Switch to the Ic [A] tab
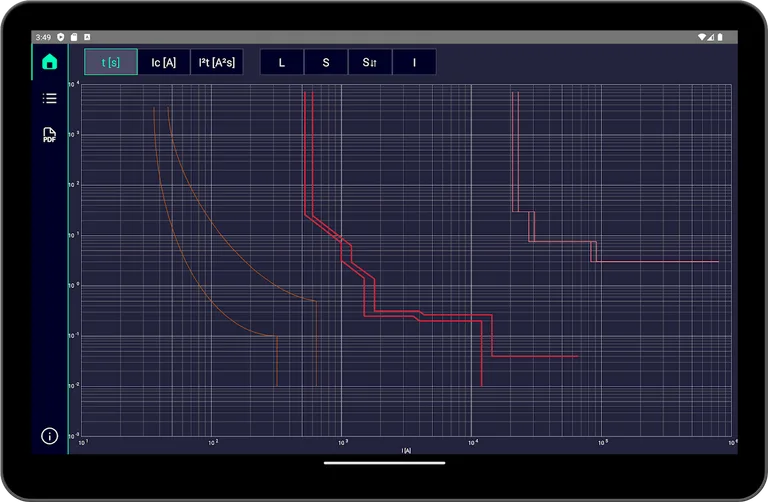Viewport: 768px width, 502px height. 164,62
